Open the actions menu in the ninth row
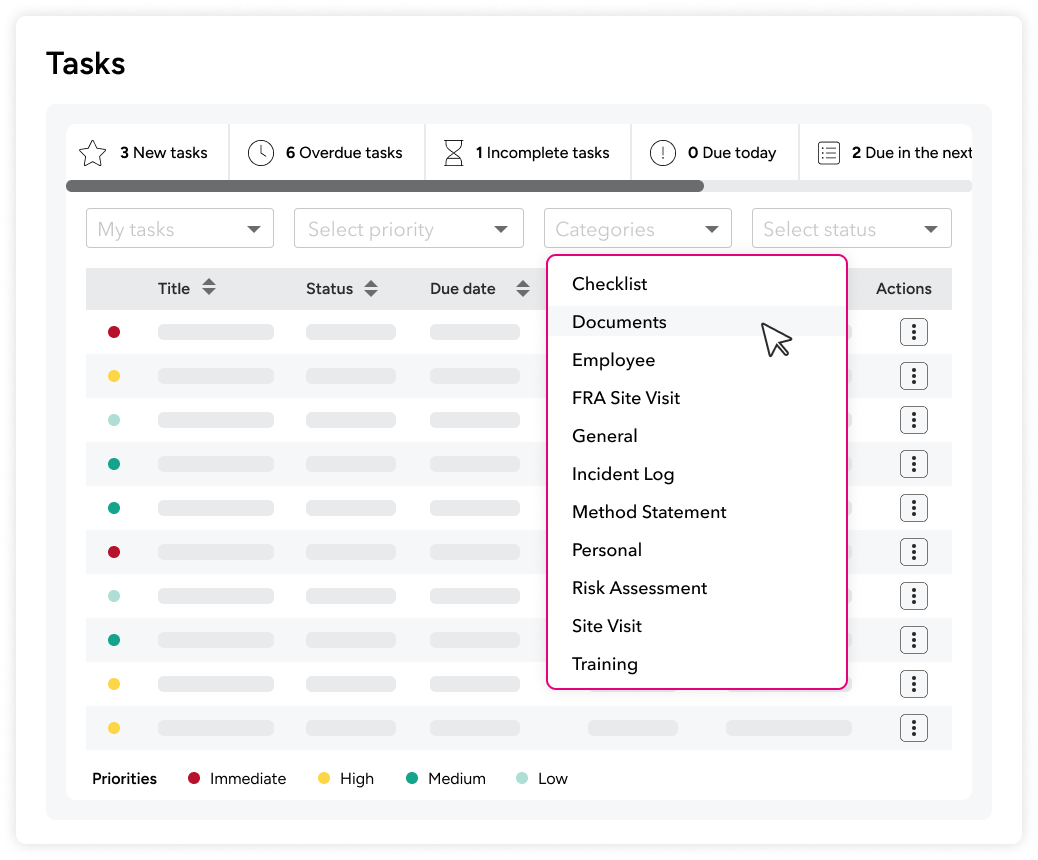The image size is (1038, 860). pyautogui.click(x=914, y=684)
